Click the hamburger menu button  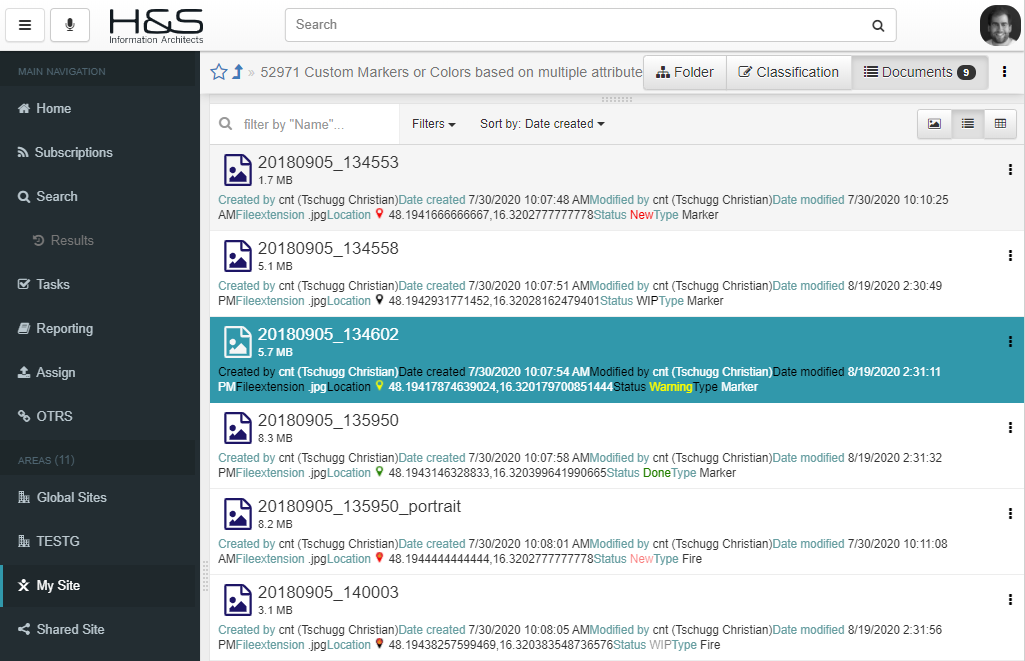click(25, 25)
